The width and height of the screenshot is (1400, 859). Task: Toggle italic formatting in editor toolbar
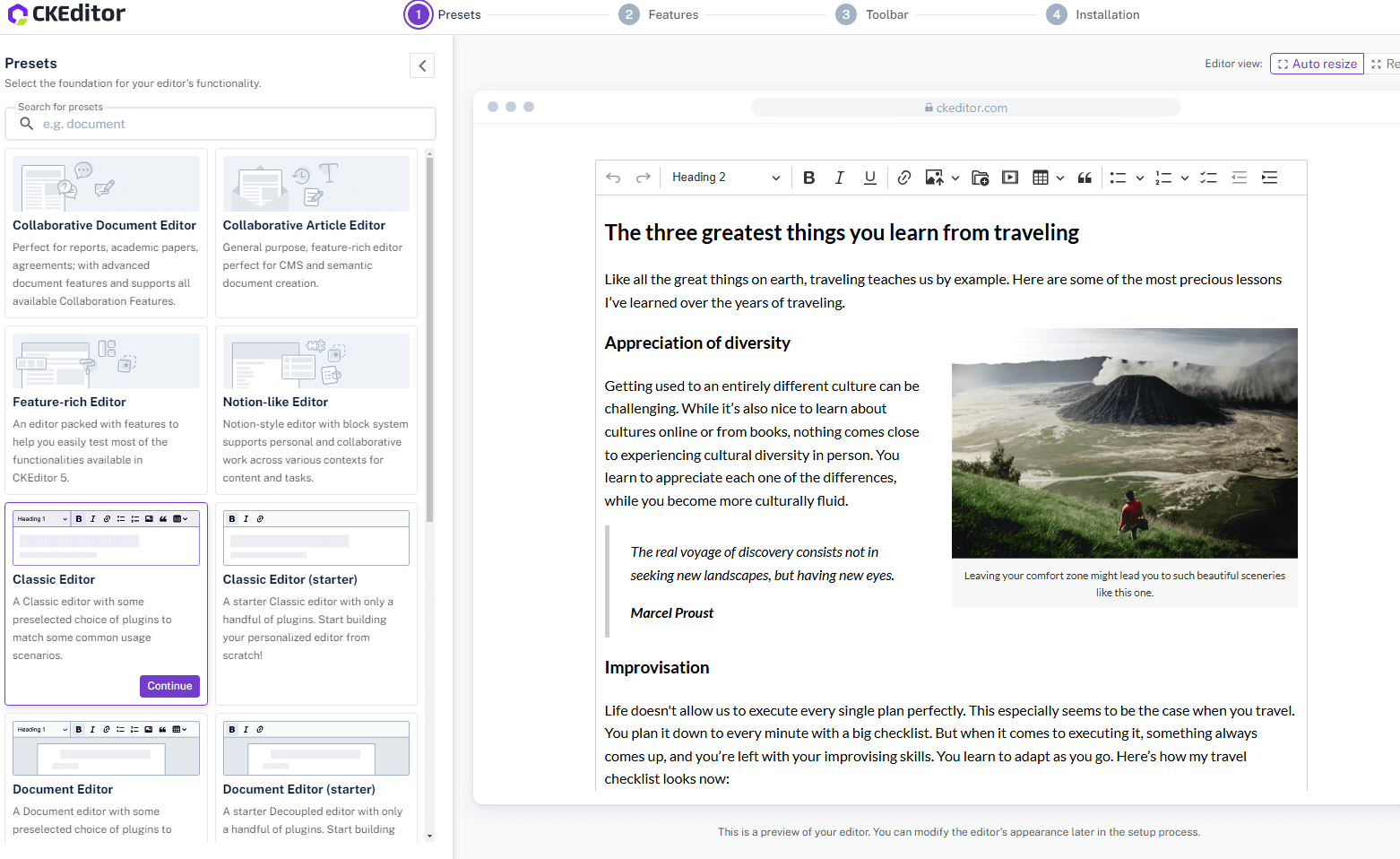(839, 178)
